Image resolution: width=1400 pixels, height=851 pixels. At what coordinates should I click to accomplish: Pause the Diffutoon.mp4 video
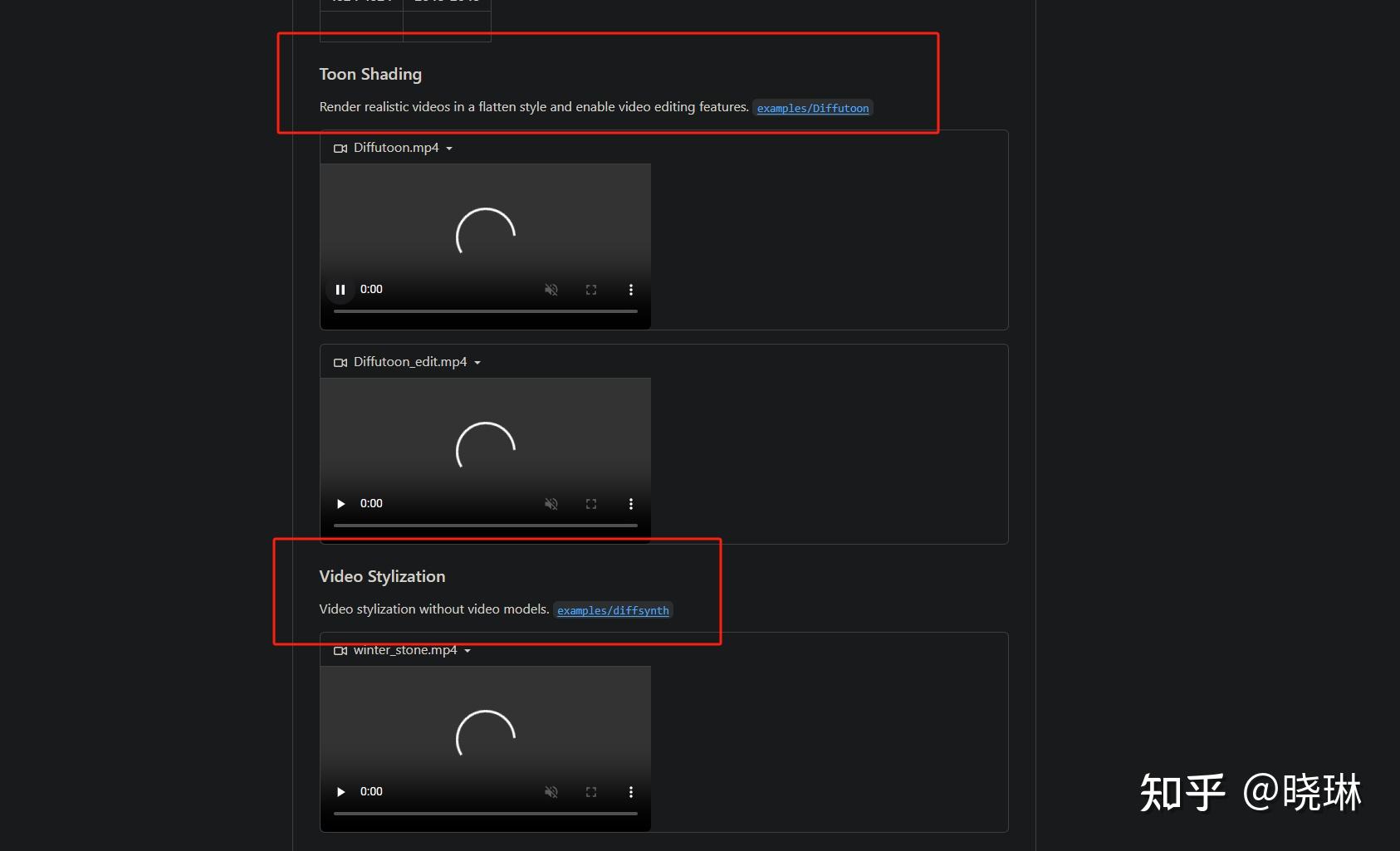tap(340, 290)
